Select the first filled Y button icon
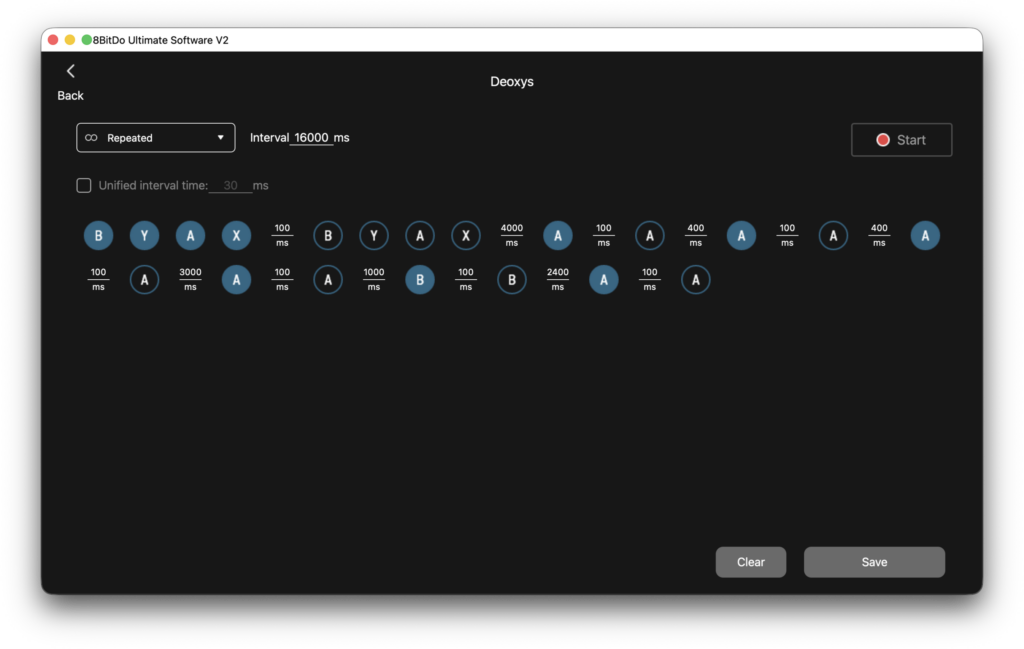The width and height of the screenshot is (1024, 649). point(144,236)
